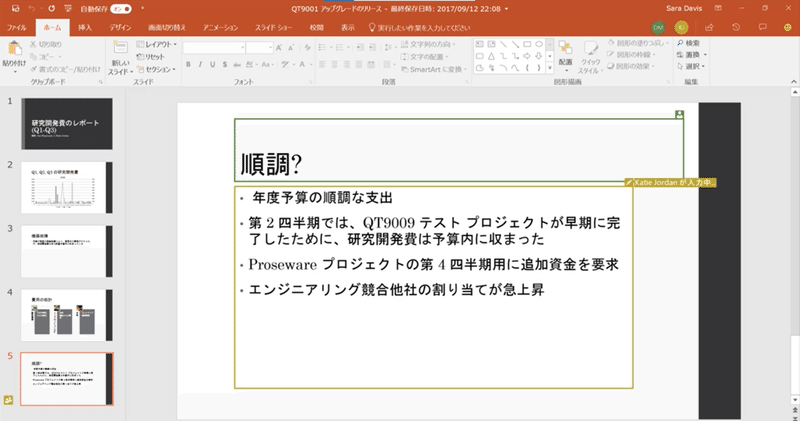Toggle the 自動保存 autosave switch
Screen dimensions: 800x421
coord(120,9)
